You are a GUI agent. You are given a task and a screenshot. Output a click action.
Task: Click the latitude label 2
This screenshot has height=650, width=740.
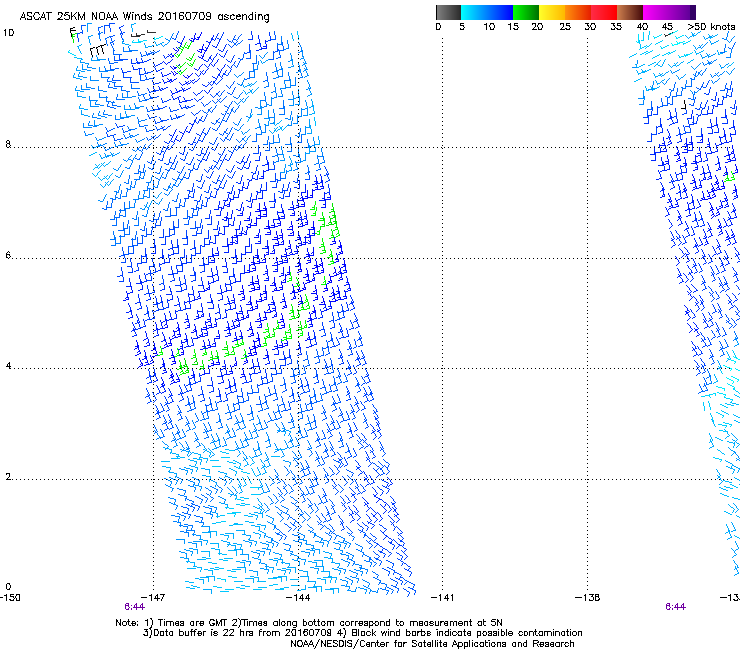coord(8,477)
